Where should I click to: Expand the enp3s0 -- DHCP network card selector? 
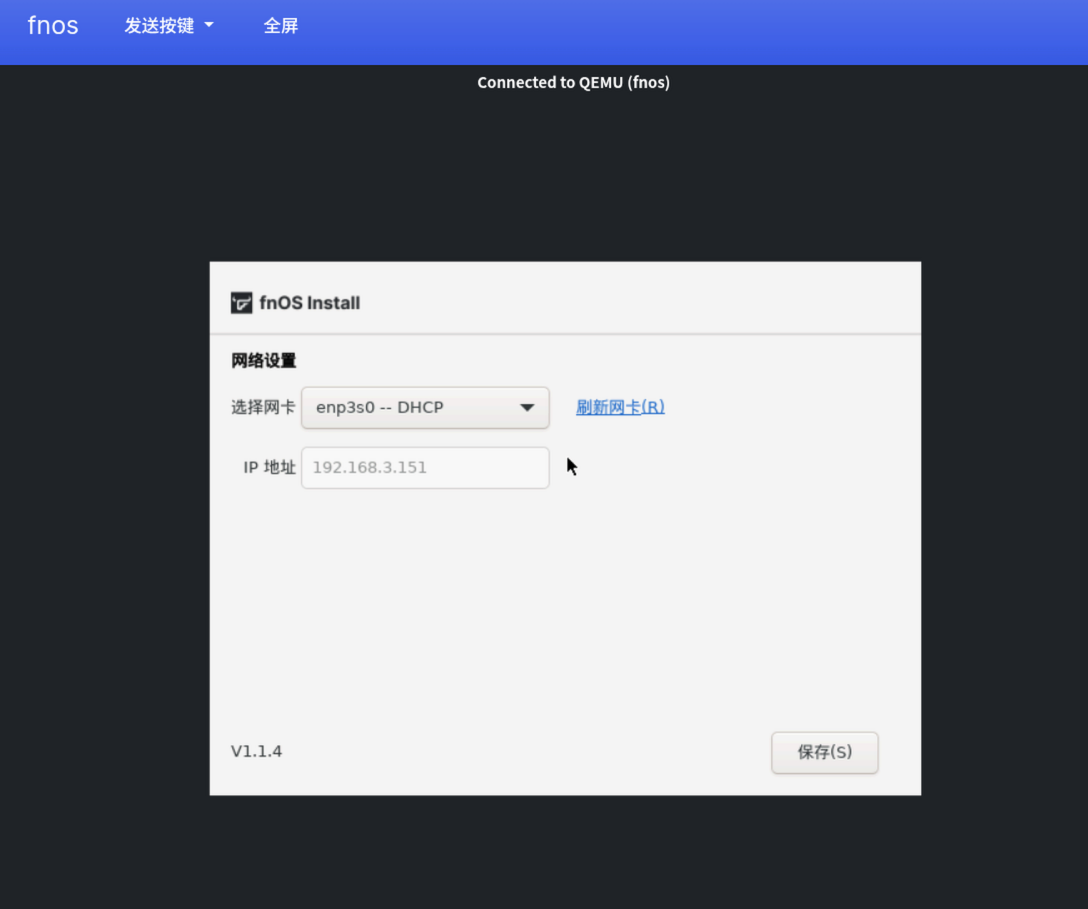coord(425,407)
